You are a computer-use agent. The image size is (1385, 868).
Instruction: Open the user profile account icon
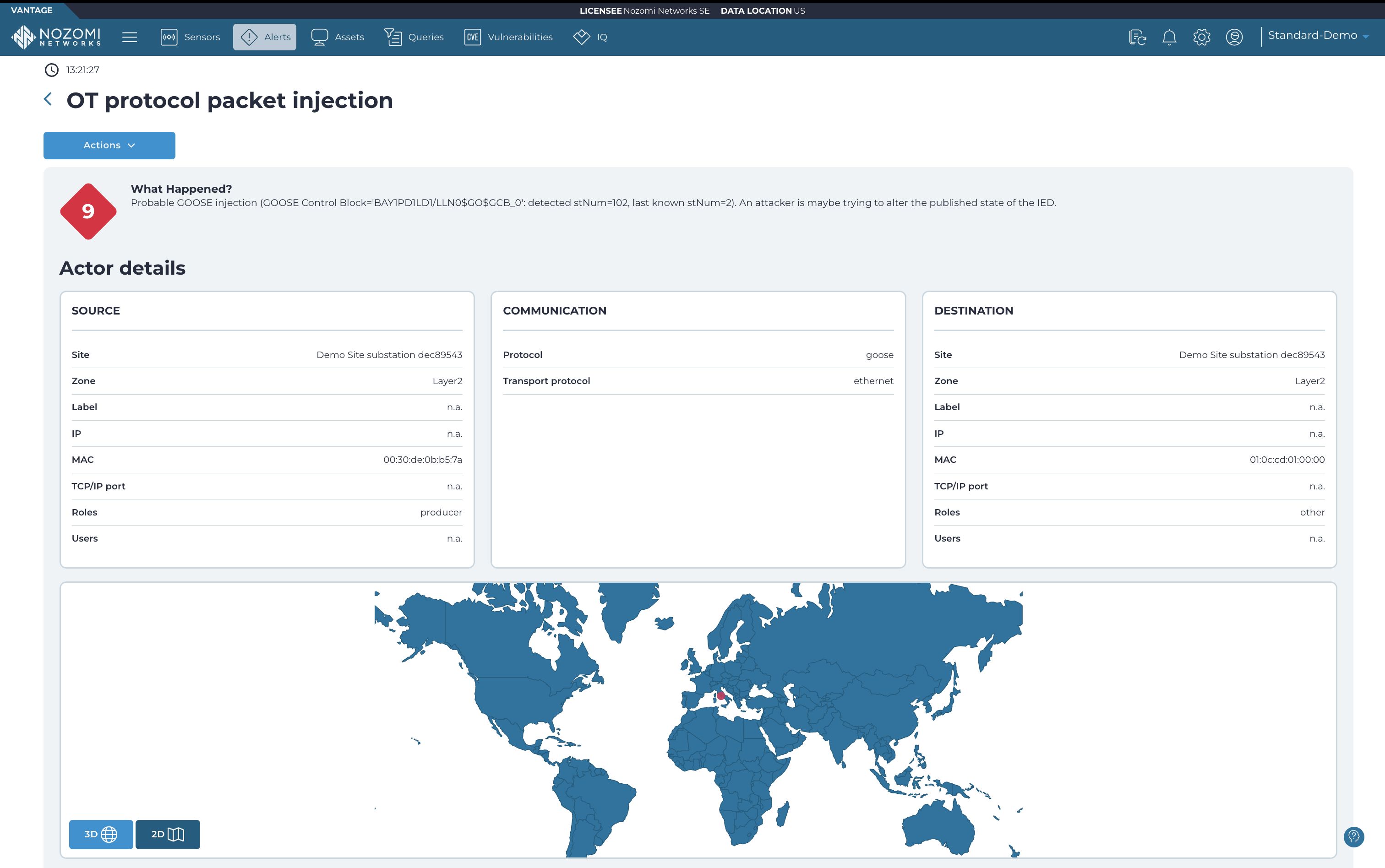tap(1233, 37)
